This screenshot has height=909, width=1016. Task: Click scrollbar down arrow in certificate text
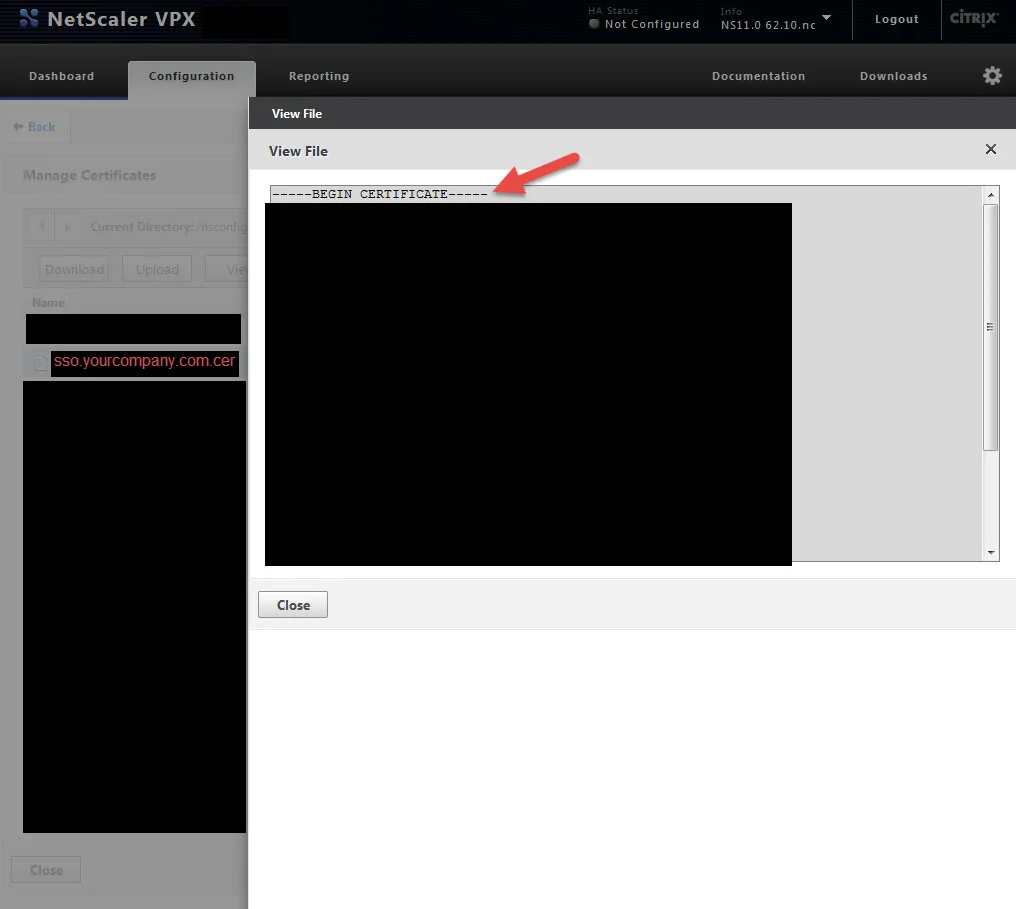tap(991, 553)
